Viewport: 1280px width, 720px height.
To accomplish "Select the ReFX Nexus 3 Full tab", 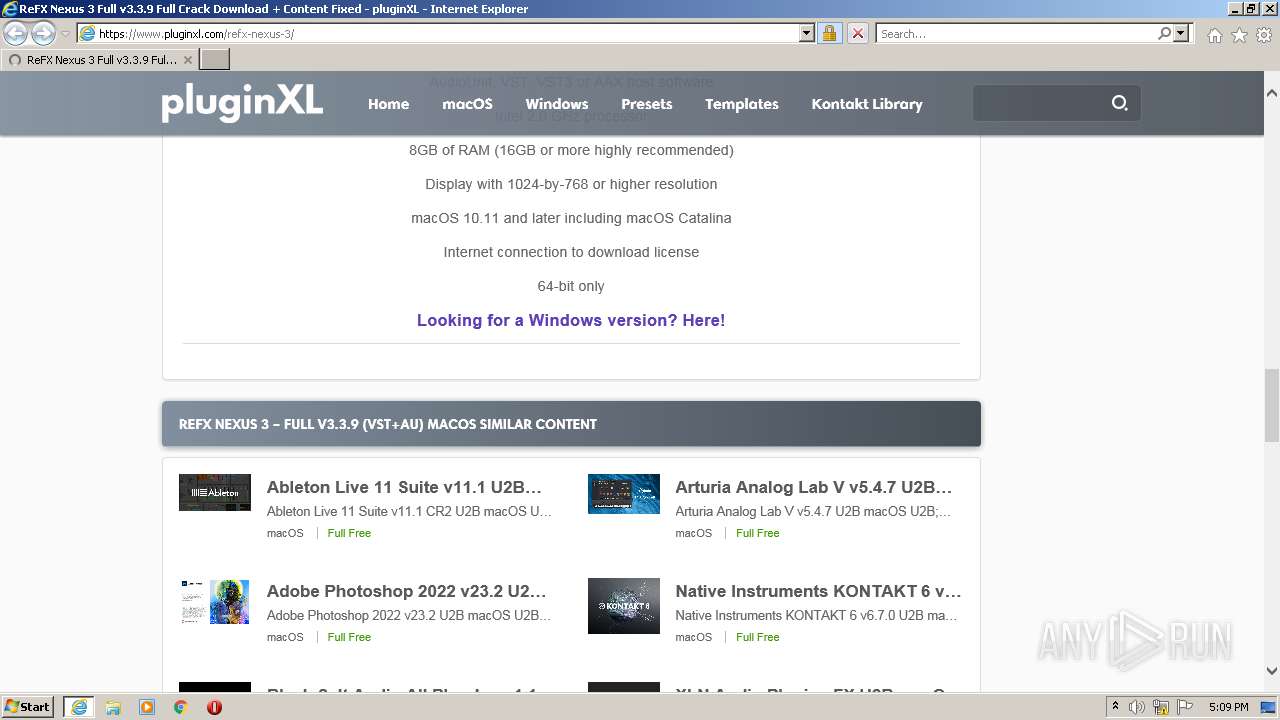I will (x=100, y=59).
